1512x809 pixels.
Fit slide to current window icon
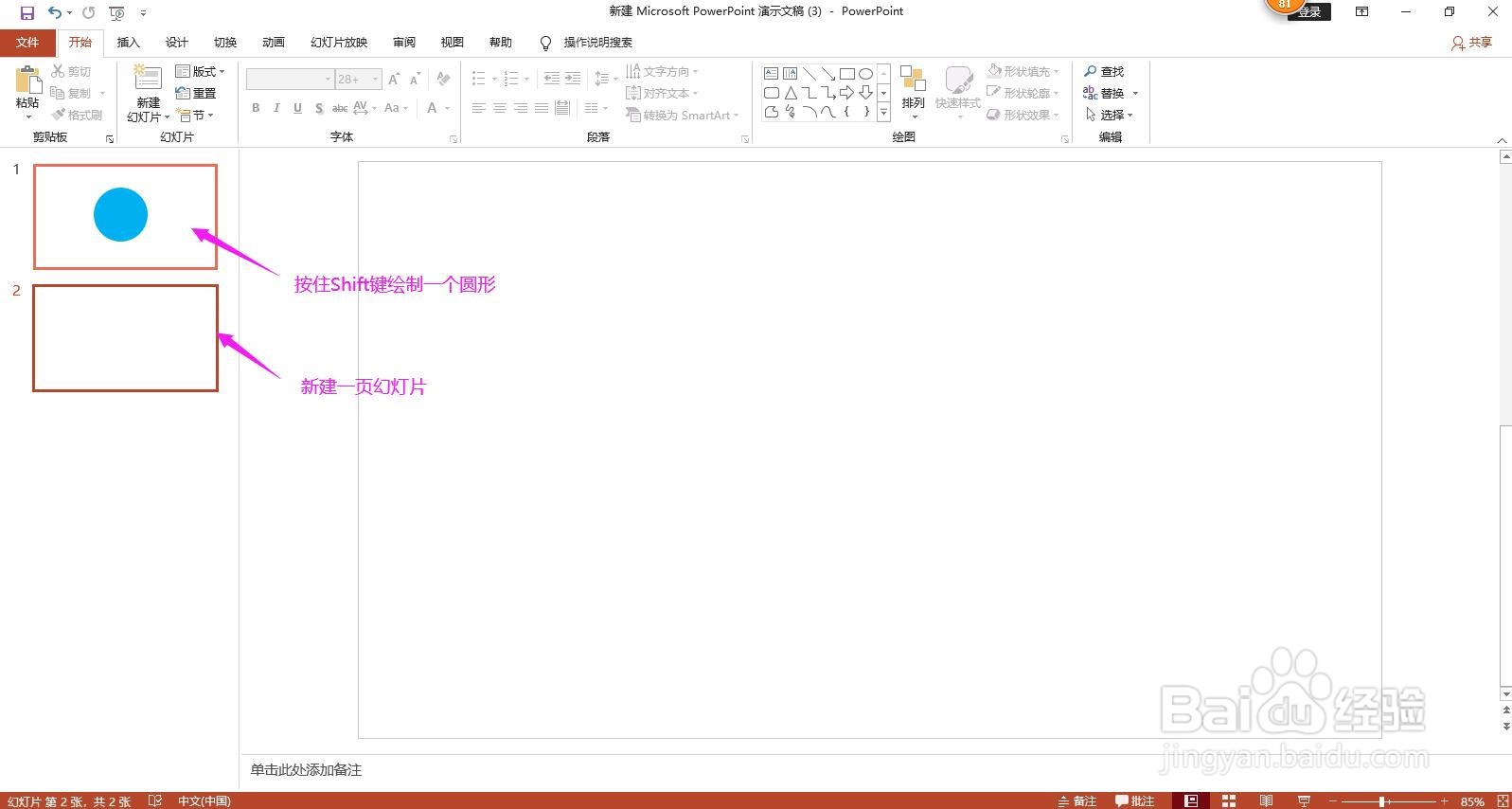click(1503, 800)
